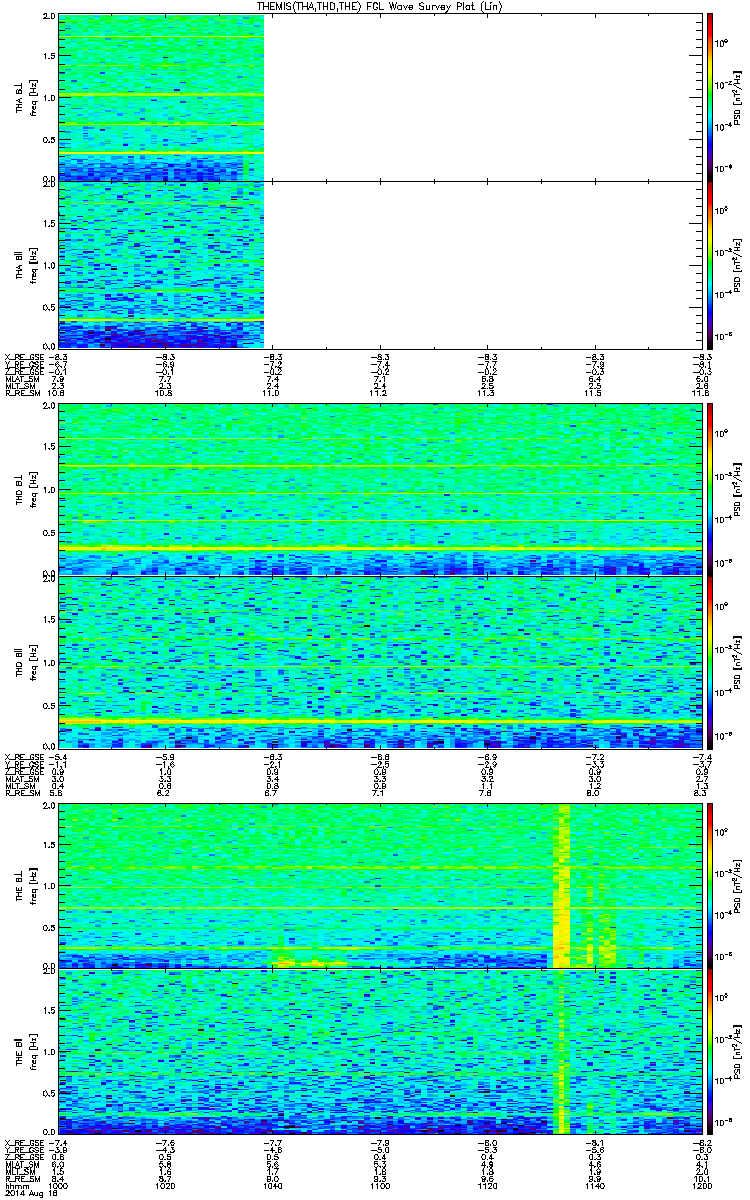750x1200 pixels.
Task: Click the 1000 time label on bottom axis
Action: (x=59, y=1187)
